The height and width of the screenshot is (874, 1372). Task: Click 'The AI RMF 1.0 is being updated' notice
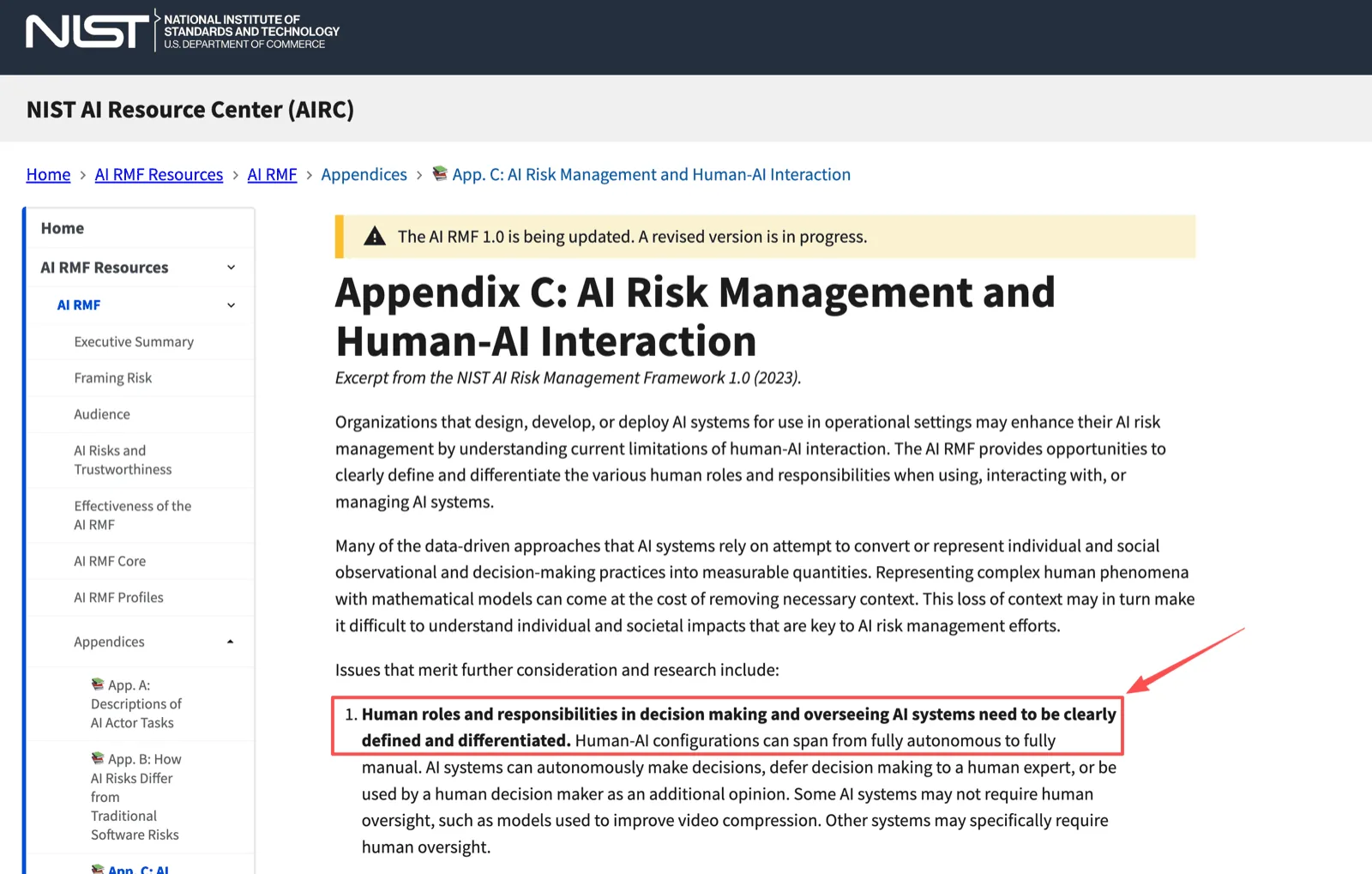(632, 237)
